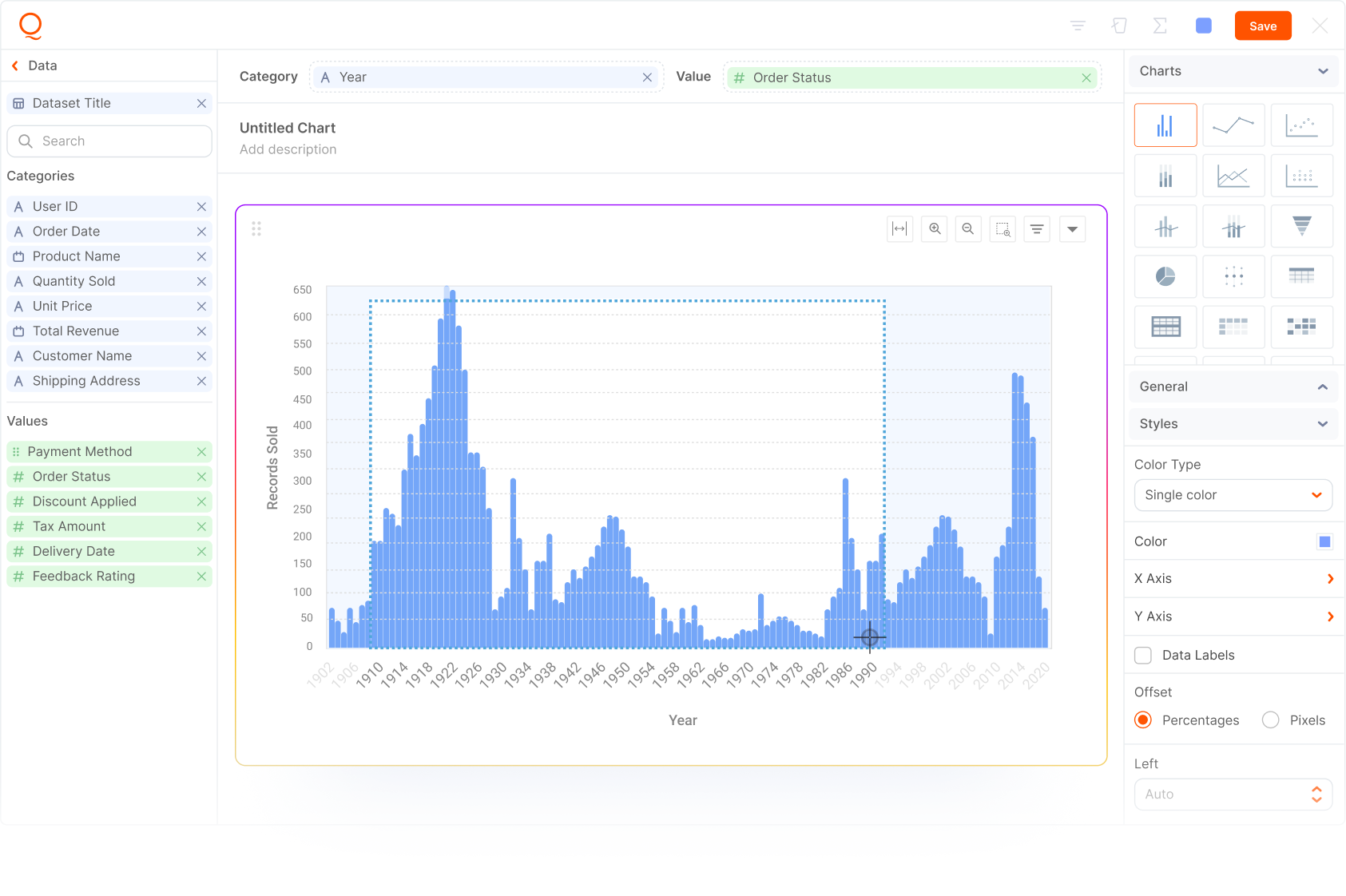Enable the Data Labels checkbox
This screenshot has height=896, width=1346.
[1143, 656]
